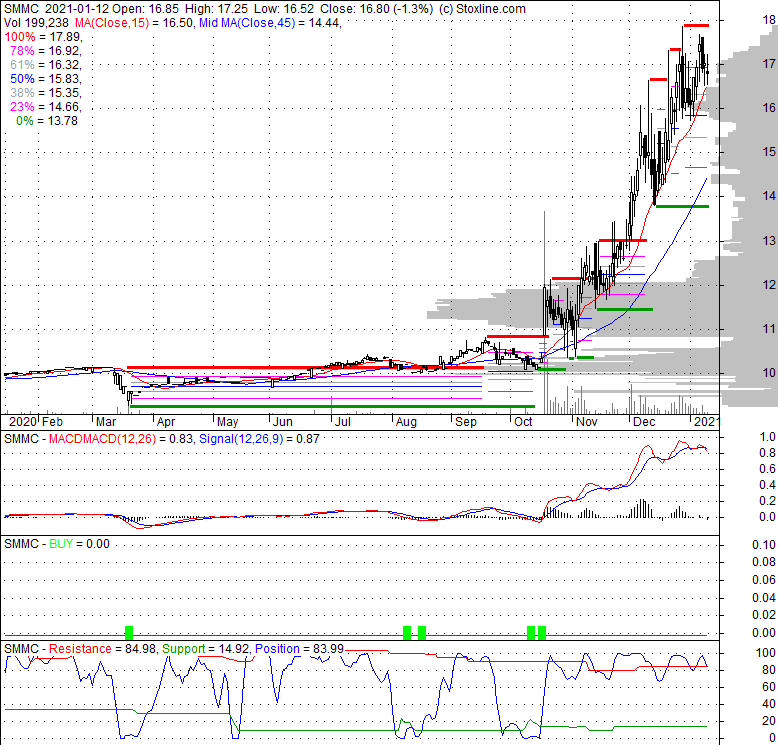Click the red resistance line near 17.89

click(696, 25)
